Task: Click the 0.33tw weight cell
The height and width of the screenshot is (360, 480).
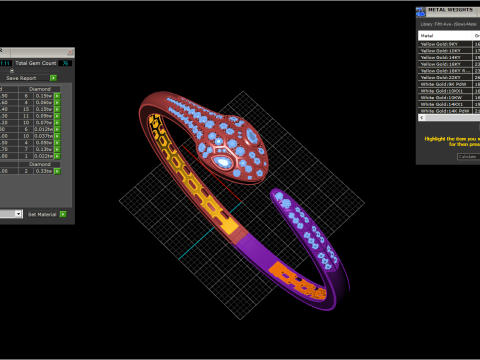Action: 44,171
